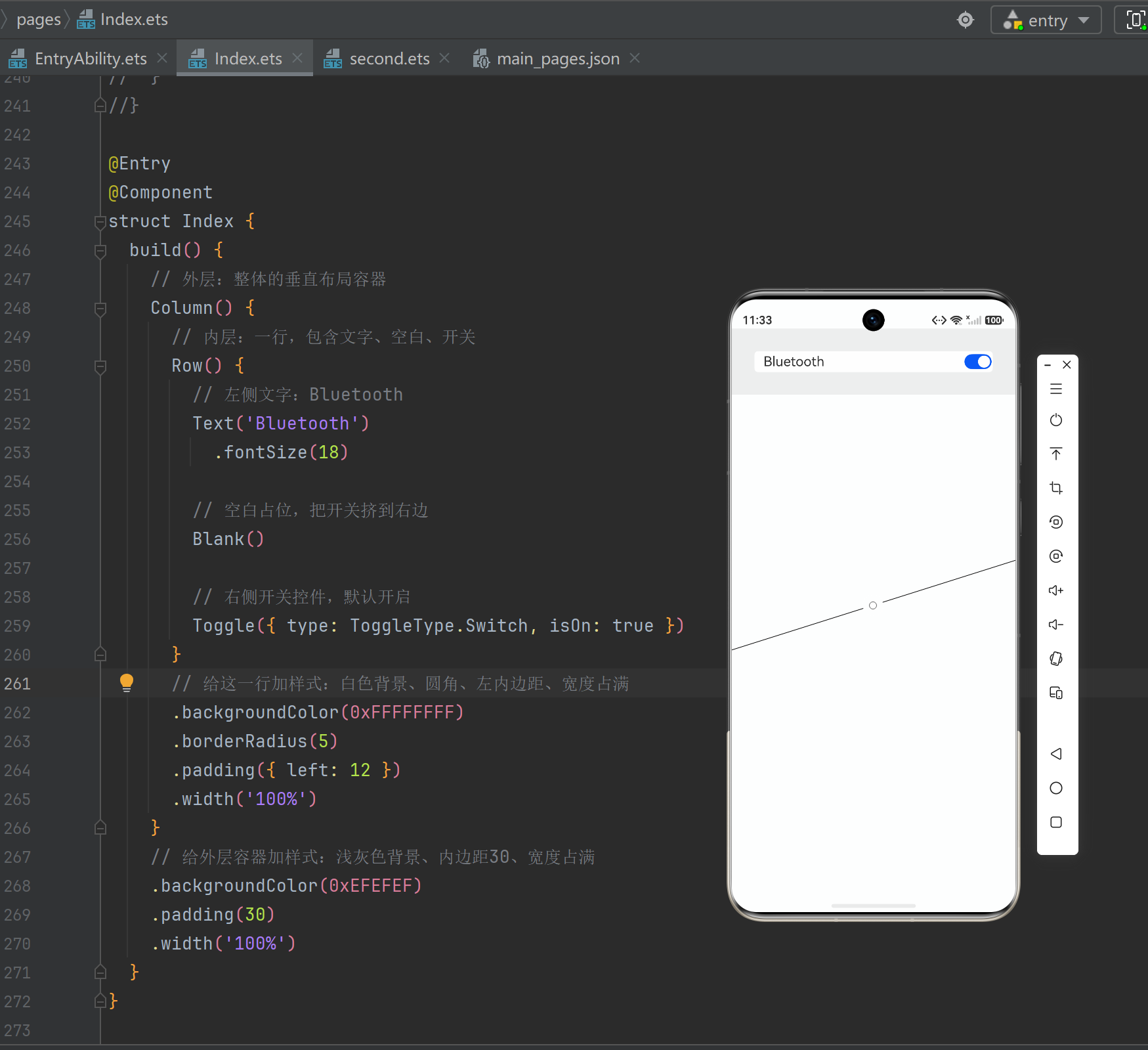Click the emulator up-arrow stick-to-top icon
This screenshot has height=1050, width=1148.
1055,454
